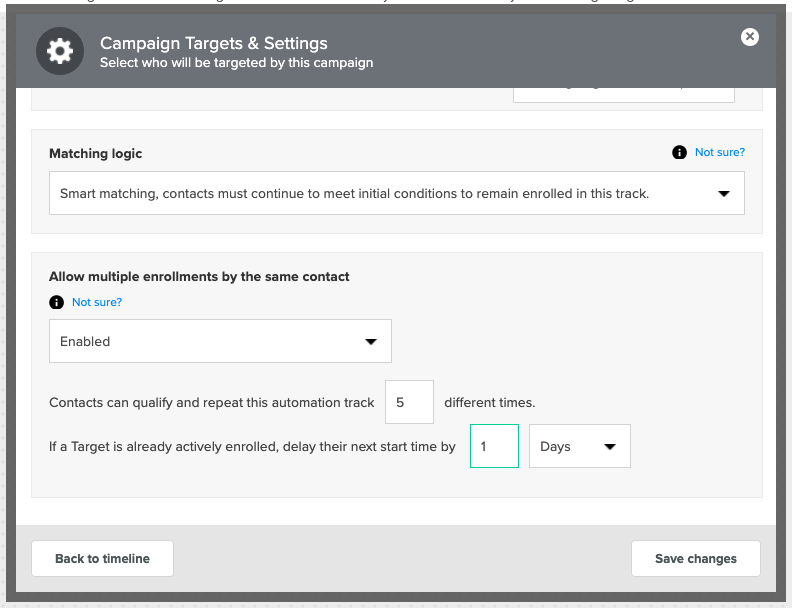Open the Days unit dropdown
Screen dimensions: 792x608
pyautogui.click(x=579, y=446)
